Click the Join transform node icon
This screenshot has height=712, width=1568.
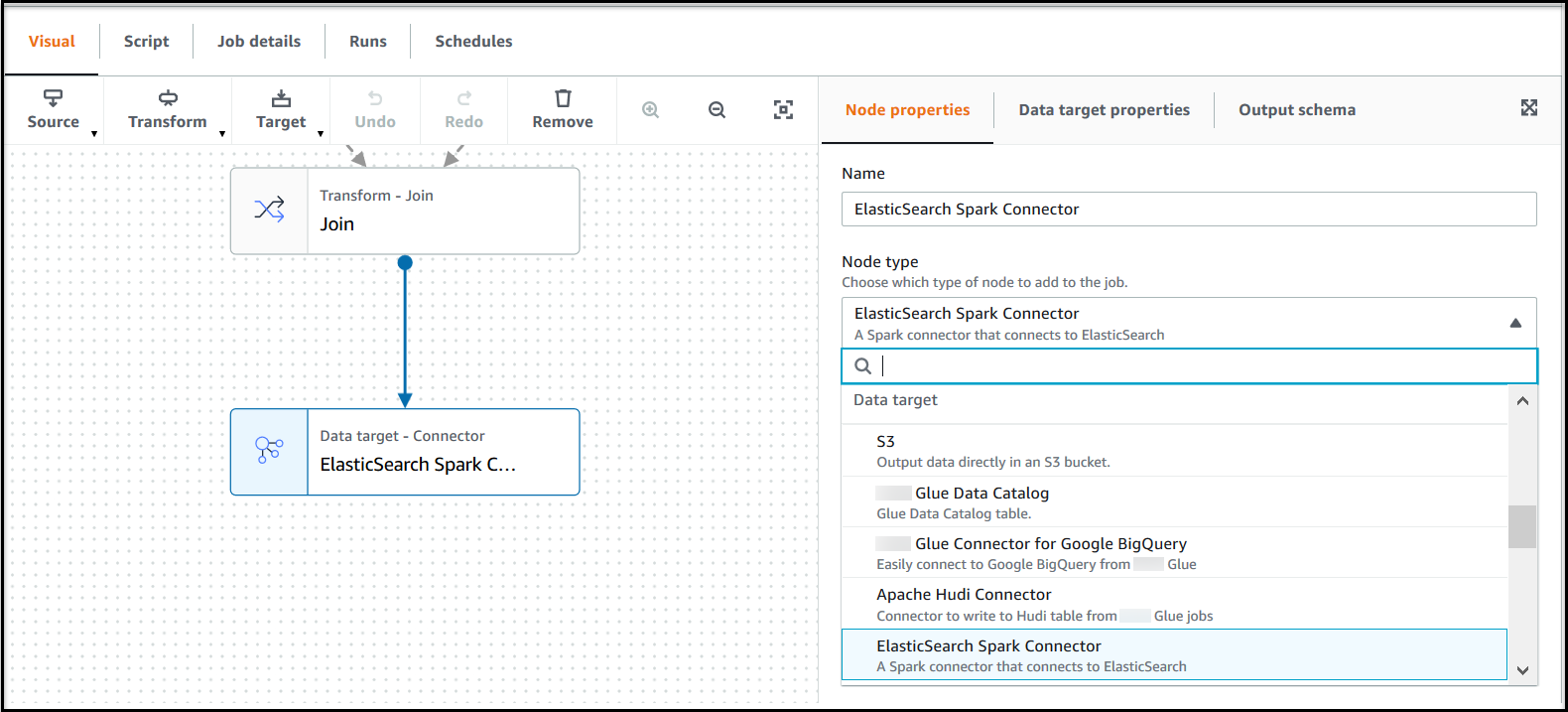click(x=269, y=210)
